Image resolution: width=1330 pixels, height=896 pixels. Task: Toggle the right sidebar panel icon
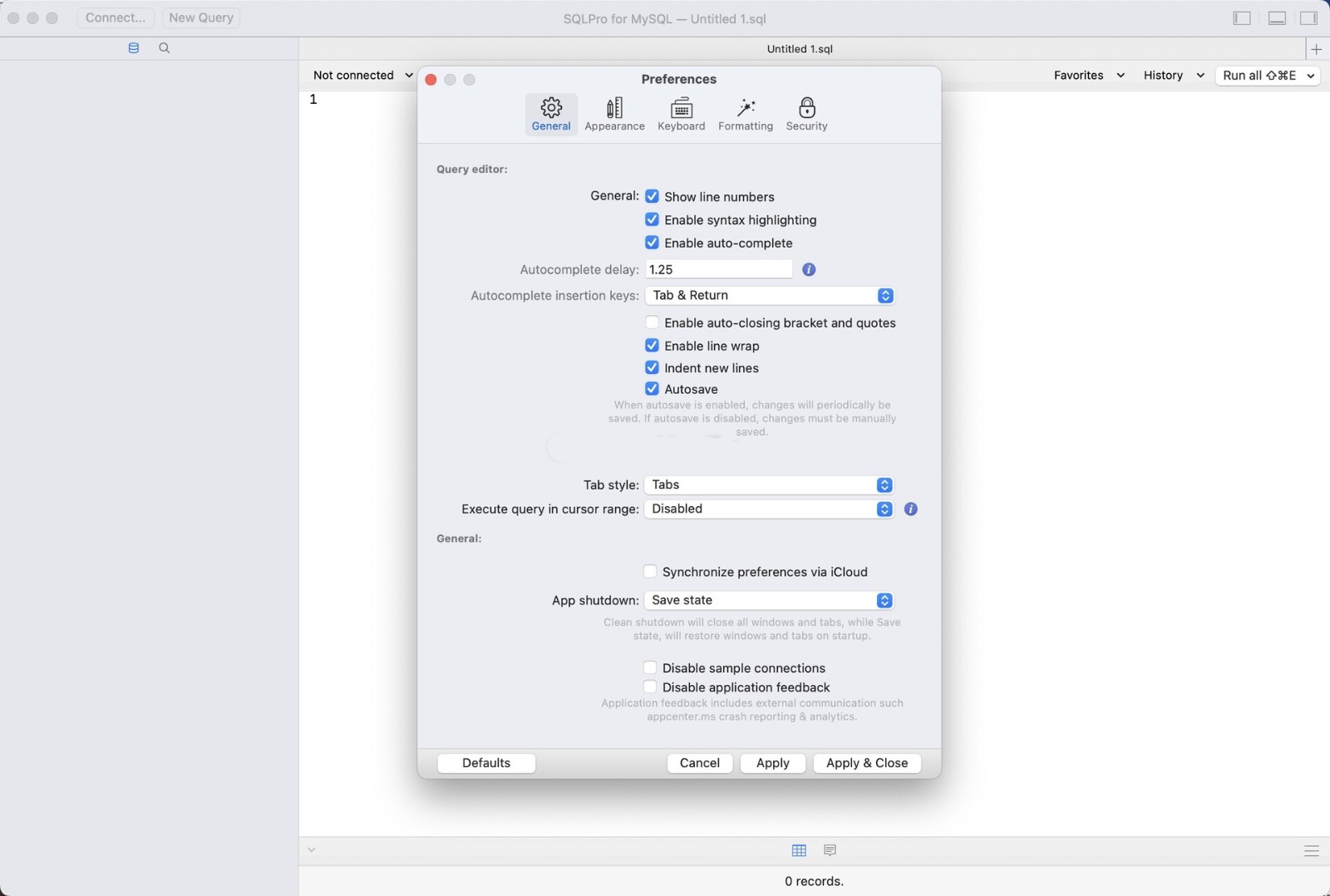[1309, 18]
